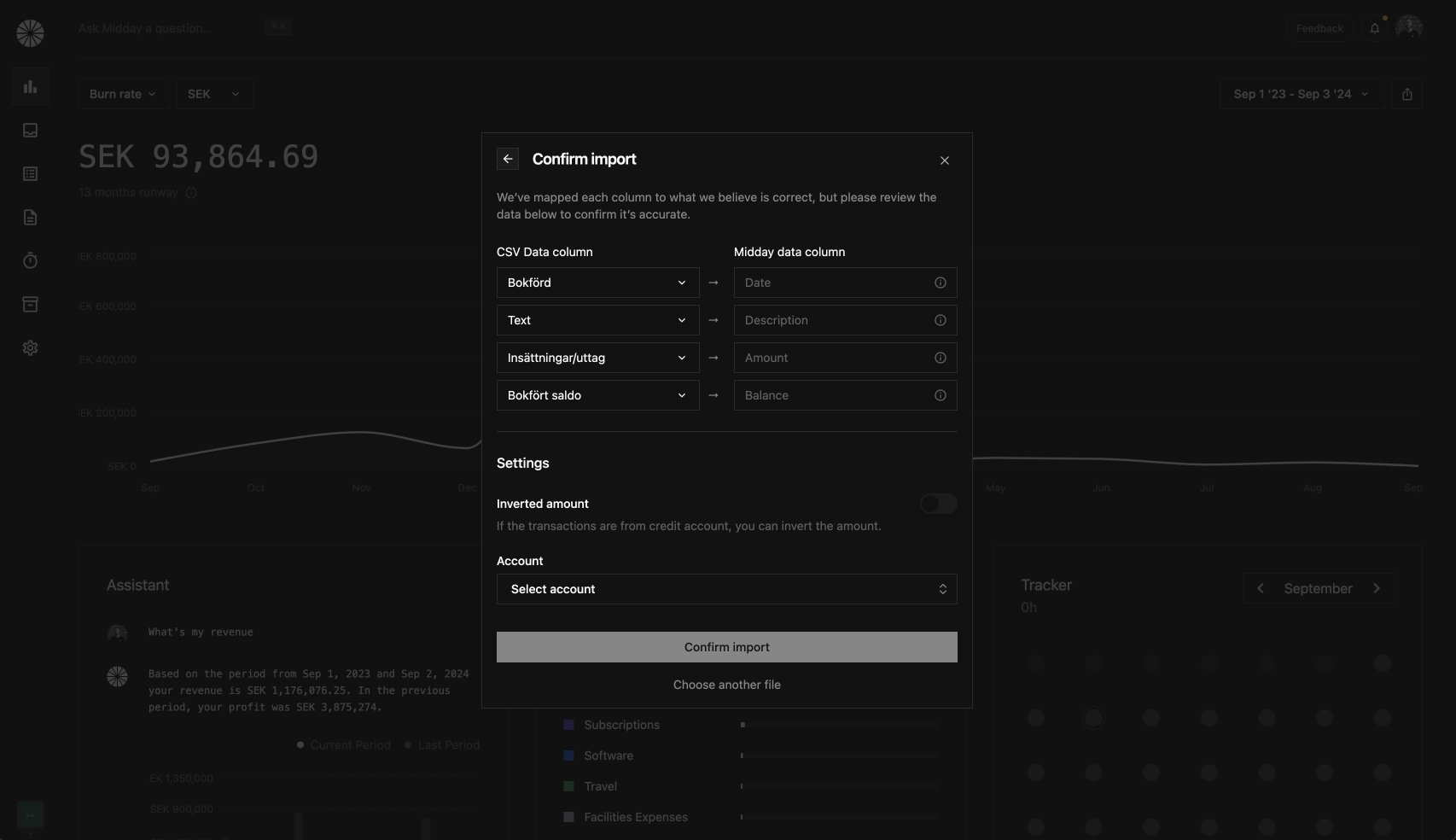Open the Sep 1 '23 - Sep 3 '24 date range
This screenshot has height=840, width=1456.
[1301, 94]
